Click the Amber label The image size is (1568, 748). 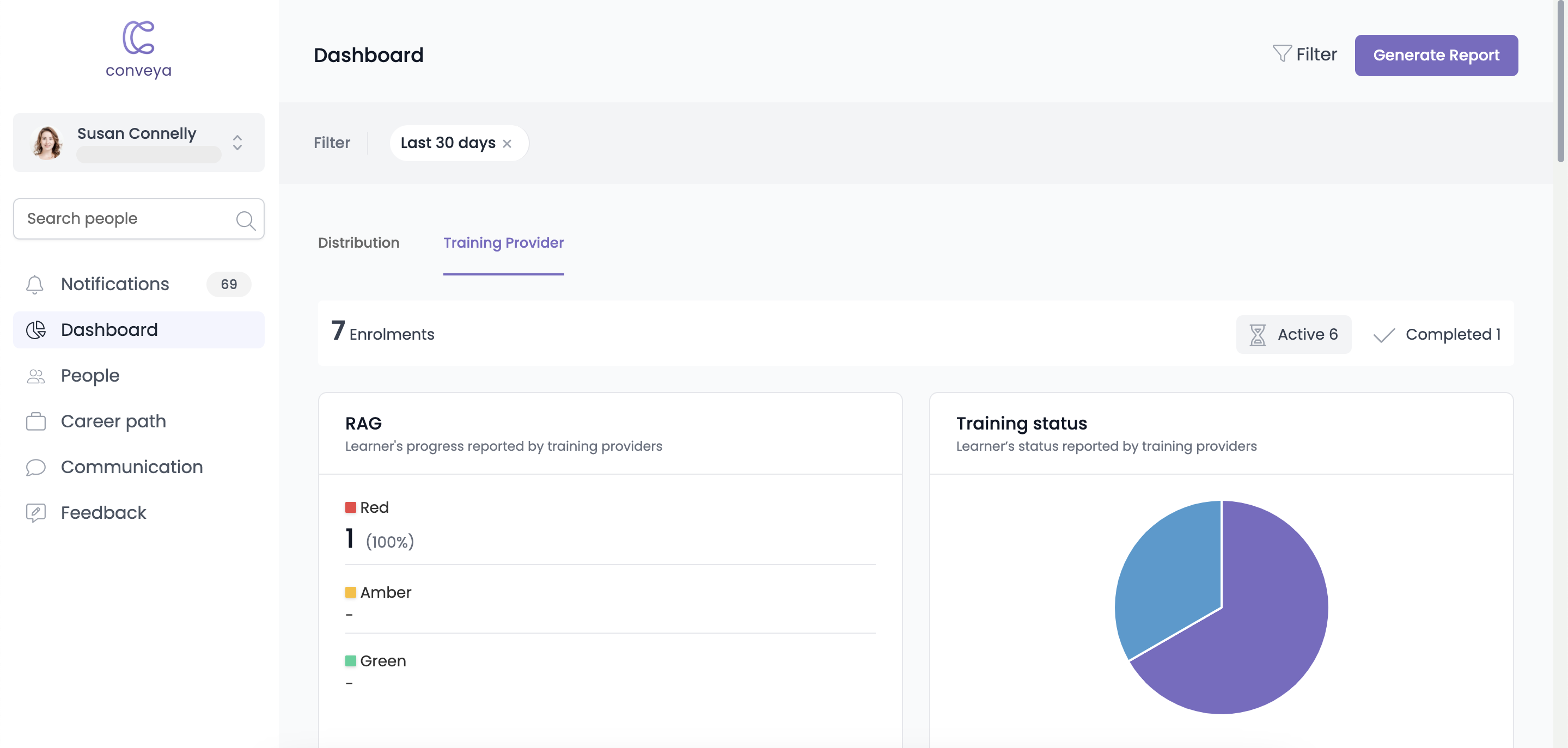point(386,592)
